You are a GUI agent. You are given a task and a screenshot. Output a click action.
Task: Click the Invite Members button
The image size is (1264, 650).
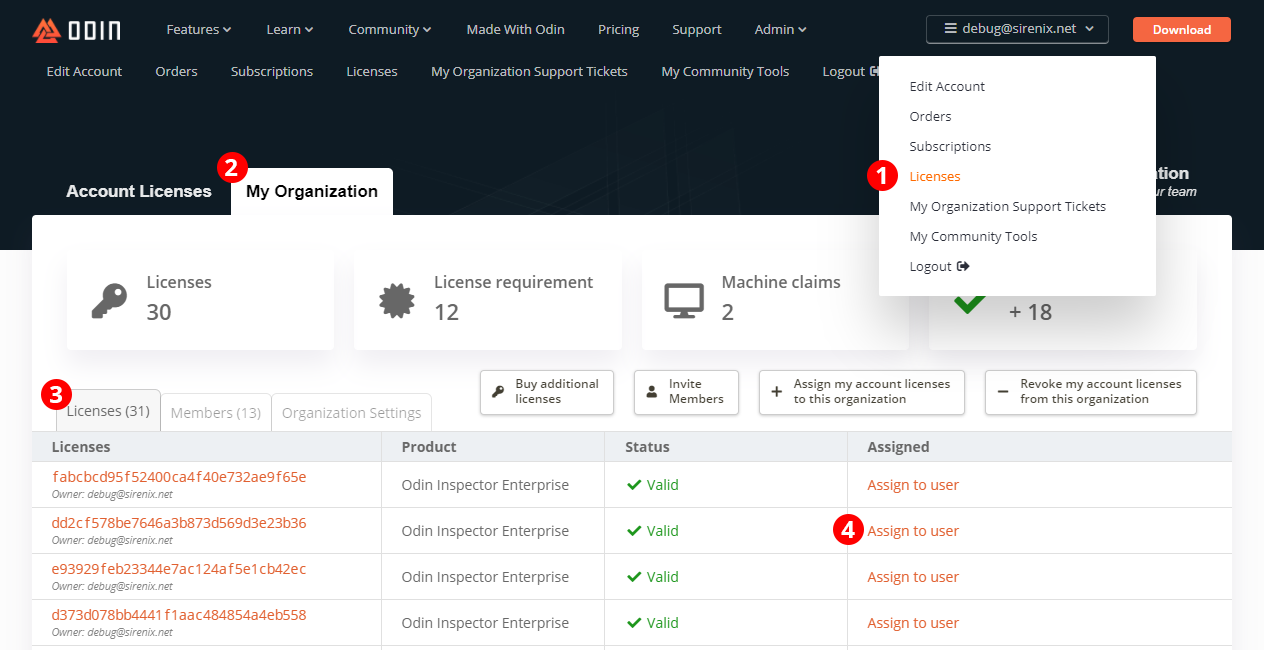click(686, 392)
